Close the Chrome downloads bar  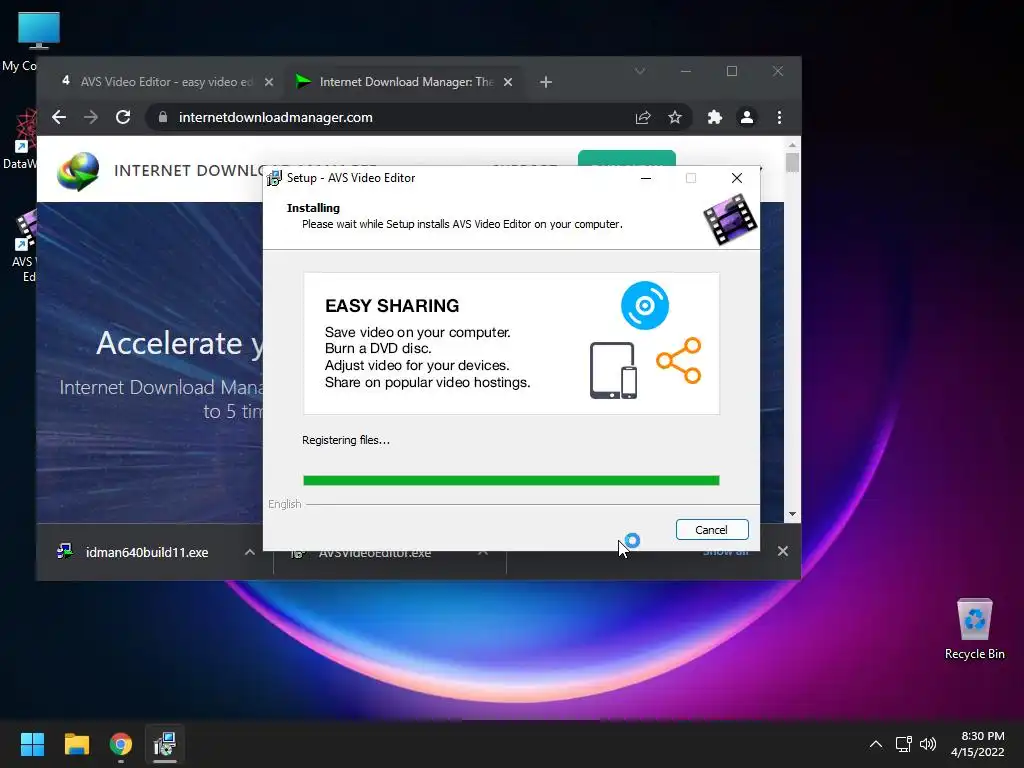pos(783,551)
